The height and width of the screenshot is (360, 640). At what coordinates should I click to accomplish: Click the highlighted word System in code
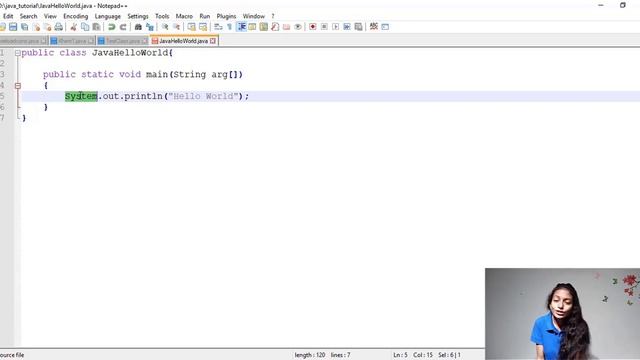(81, 96)
